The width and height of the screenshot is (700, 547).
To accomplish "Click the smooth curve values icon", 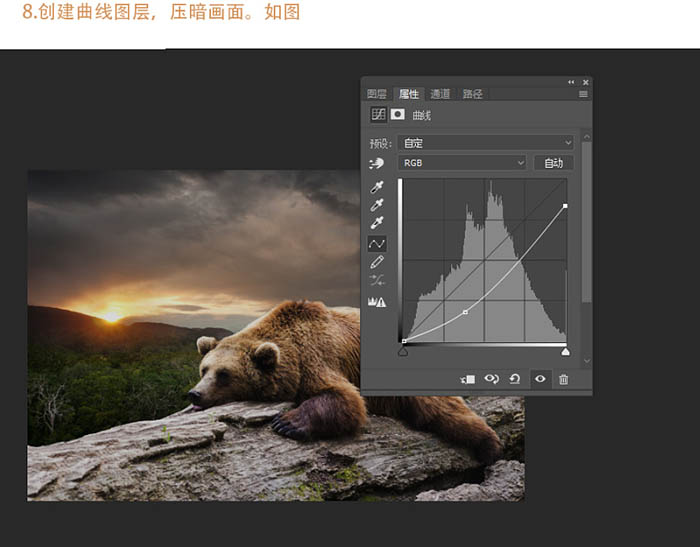I will [377, 280].
